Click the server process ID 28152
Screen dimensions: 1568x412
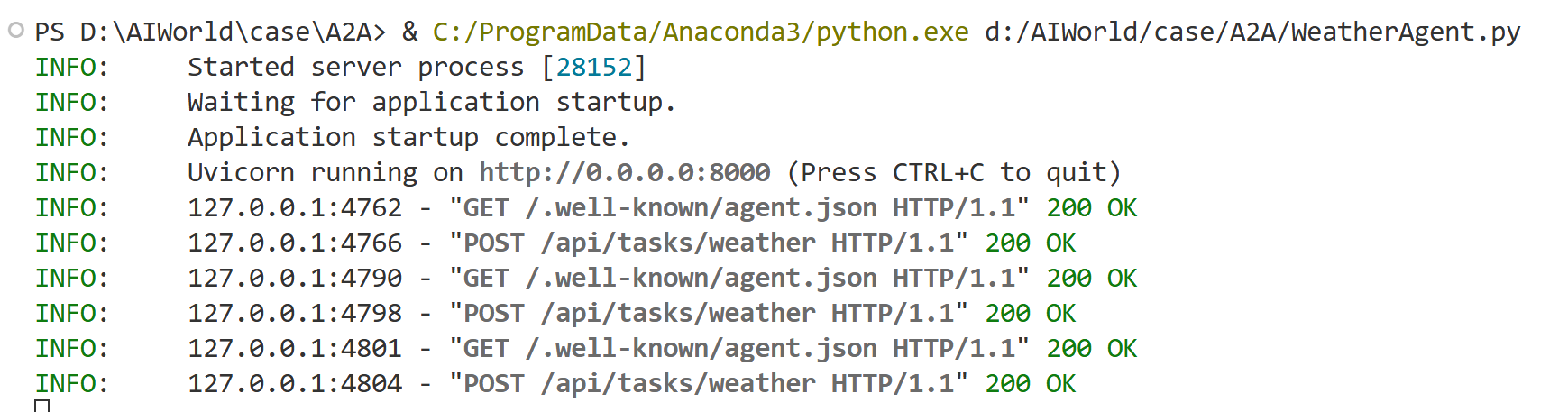(x=594, y=67)
